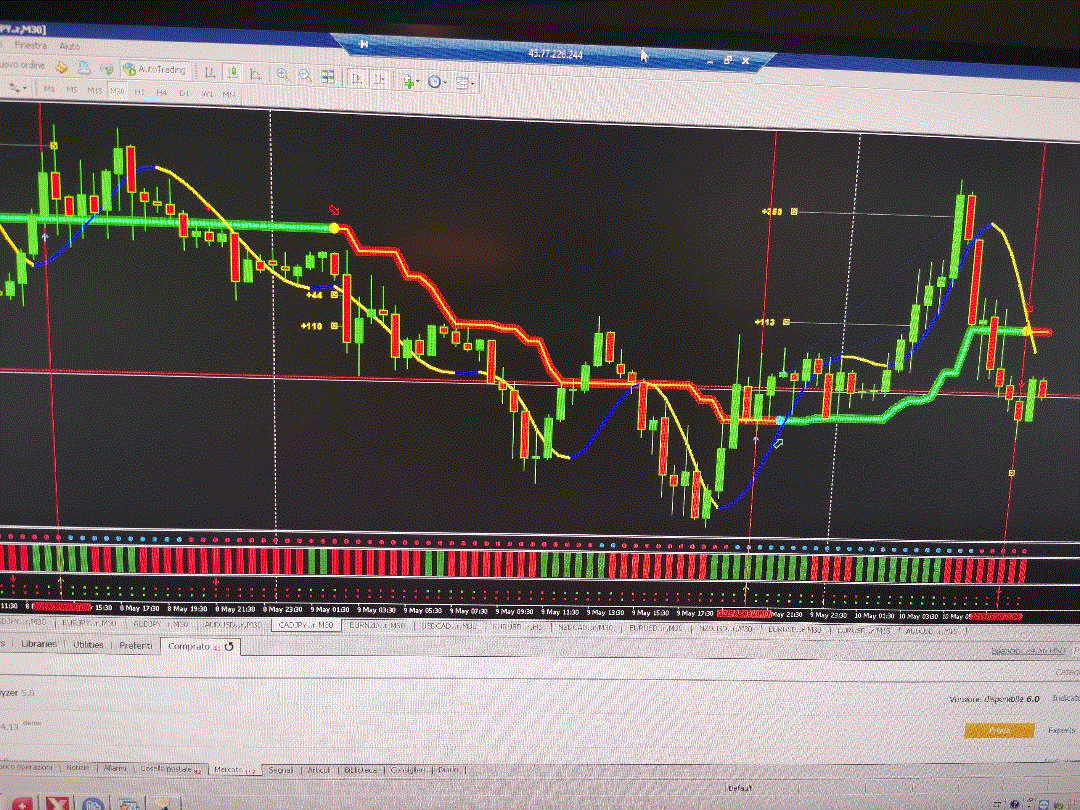
Task: Click the yellow icon right of Nuovo ordine
Action: (62, 67)
